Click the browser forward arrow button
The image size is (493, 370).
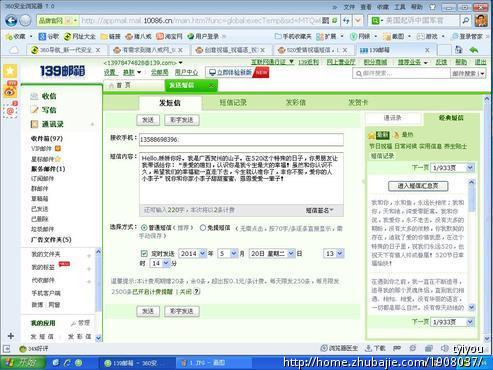pos(25,21)
